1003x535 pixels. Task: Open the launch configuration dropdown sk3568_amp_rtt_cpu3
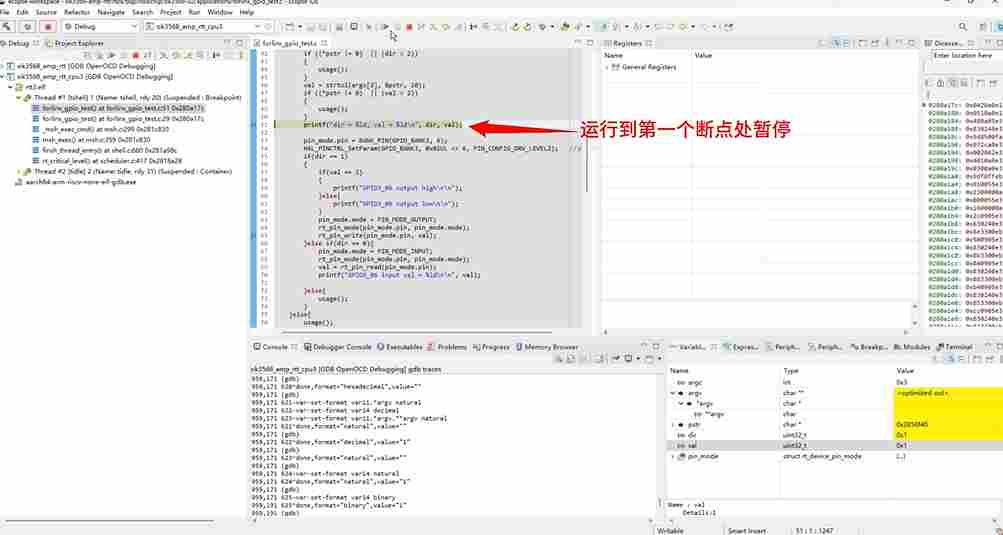click(203, 27)
